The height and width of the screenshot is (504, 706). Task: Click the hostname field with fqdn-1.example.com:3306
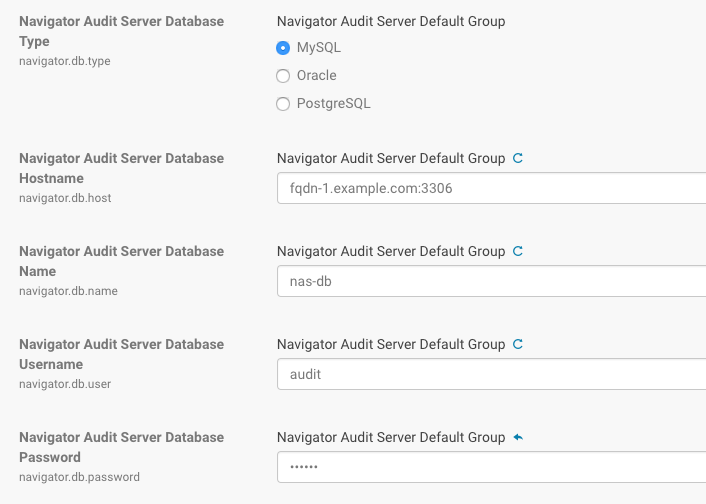(x=490, y=188)
